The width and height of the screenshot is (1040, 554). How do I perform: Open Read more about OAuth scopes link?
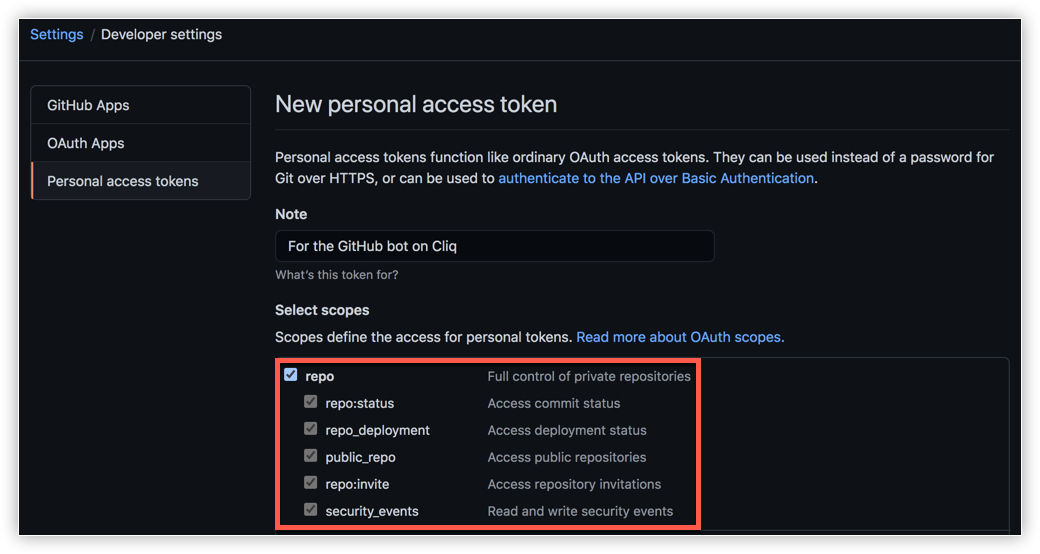pos(680,337)
